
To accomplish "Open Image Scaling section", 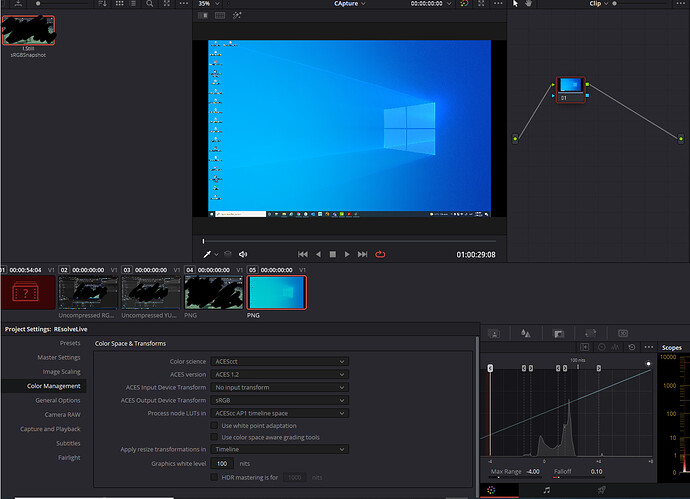I will point(61,372).
